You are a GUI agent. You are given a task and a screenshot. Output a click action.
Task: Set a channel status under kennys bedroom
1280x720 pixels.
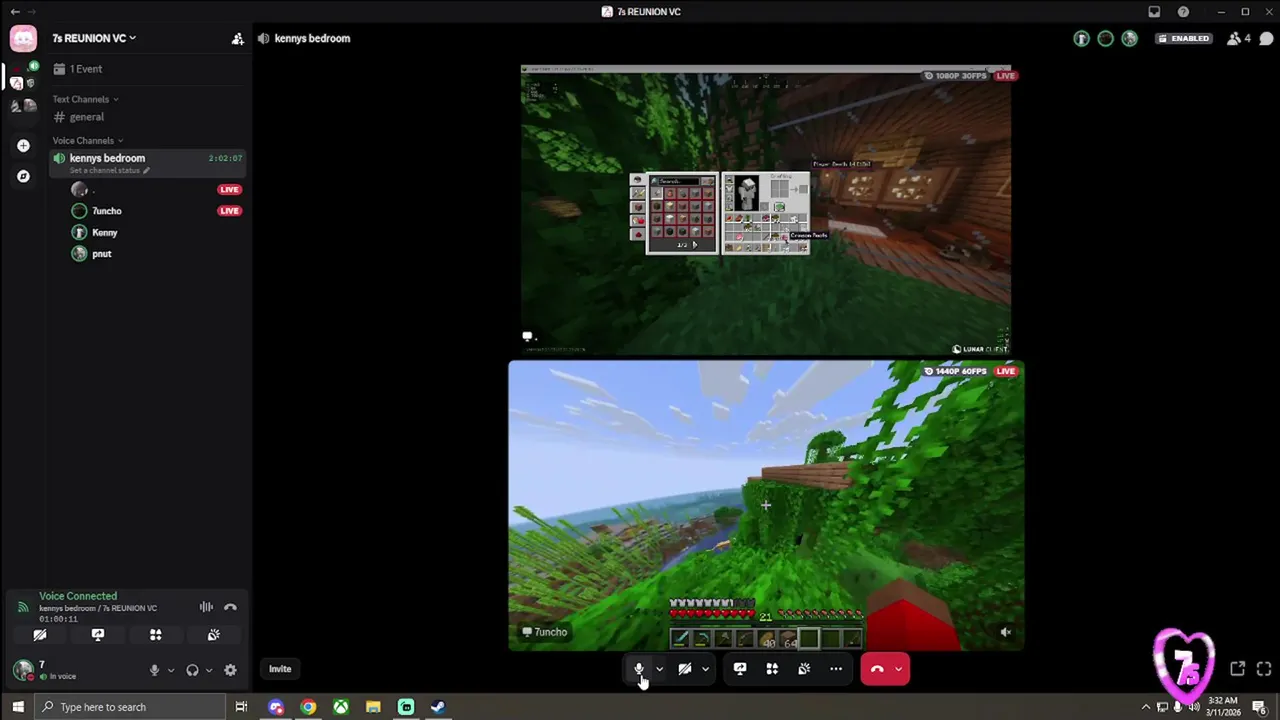coord(109,171)
